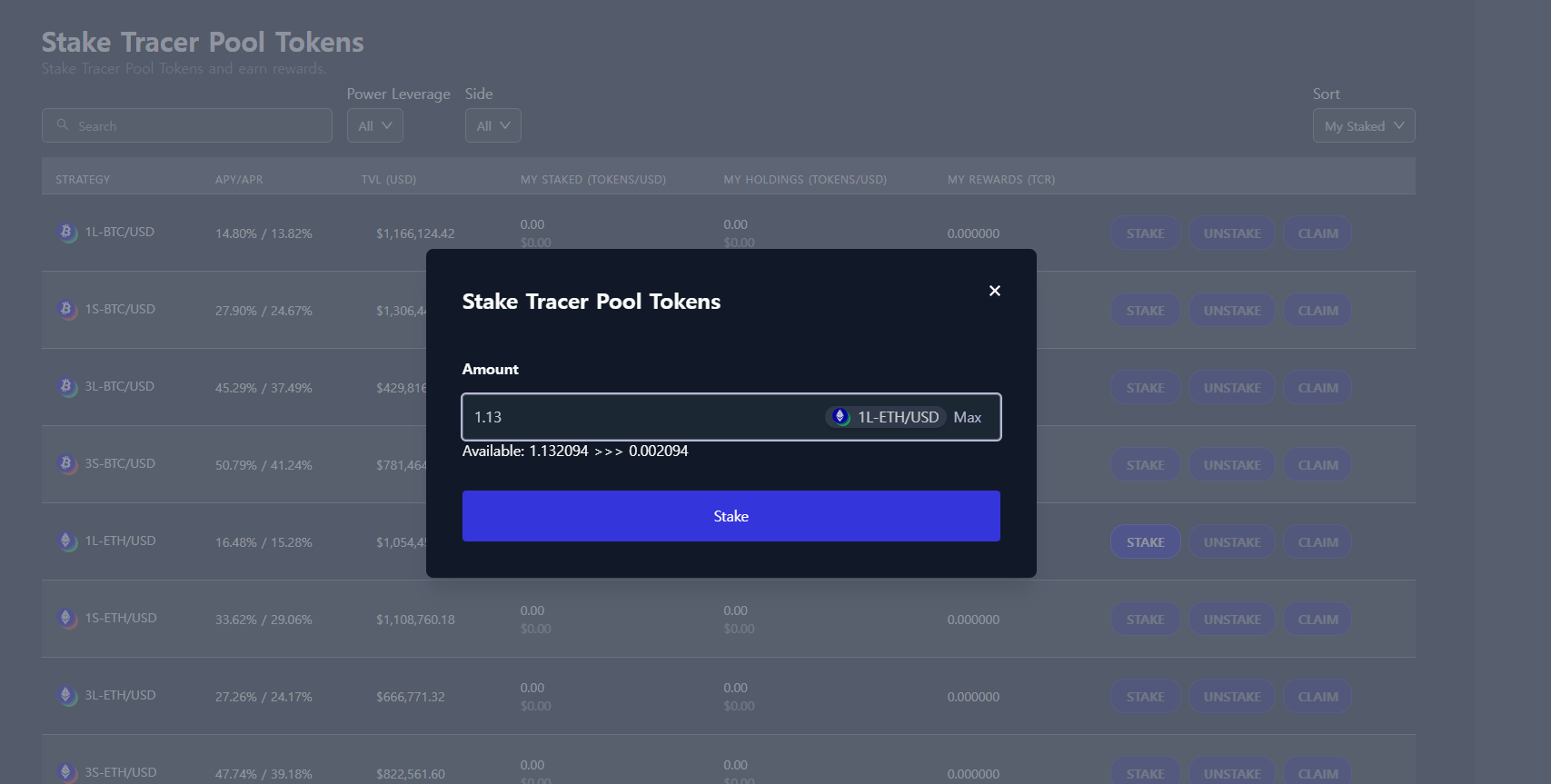Click TVL value $666,771.32
This screenshot has height=784, width=1551.
coord(411,697)
